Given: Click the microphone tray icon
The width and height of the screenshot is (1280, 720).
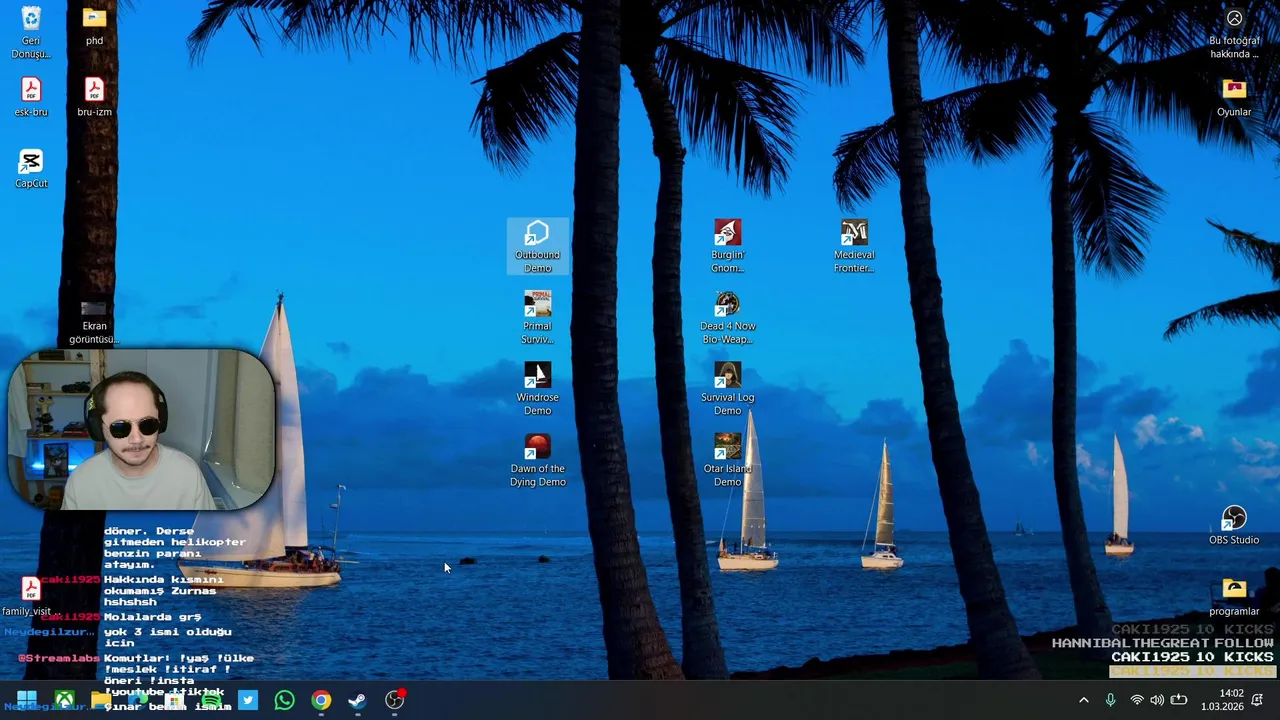Looking at the screenshot, I should [1110, 700].
